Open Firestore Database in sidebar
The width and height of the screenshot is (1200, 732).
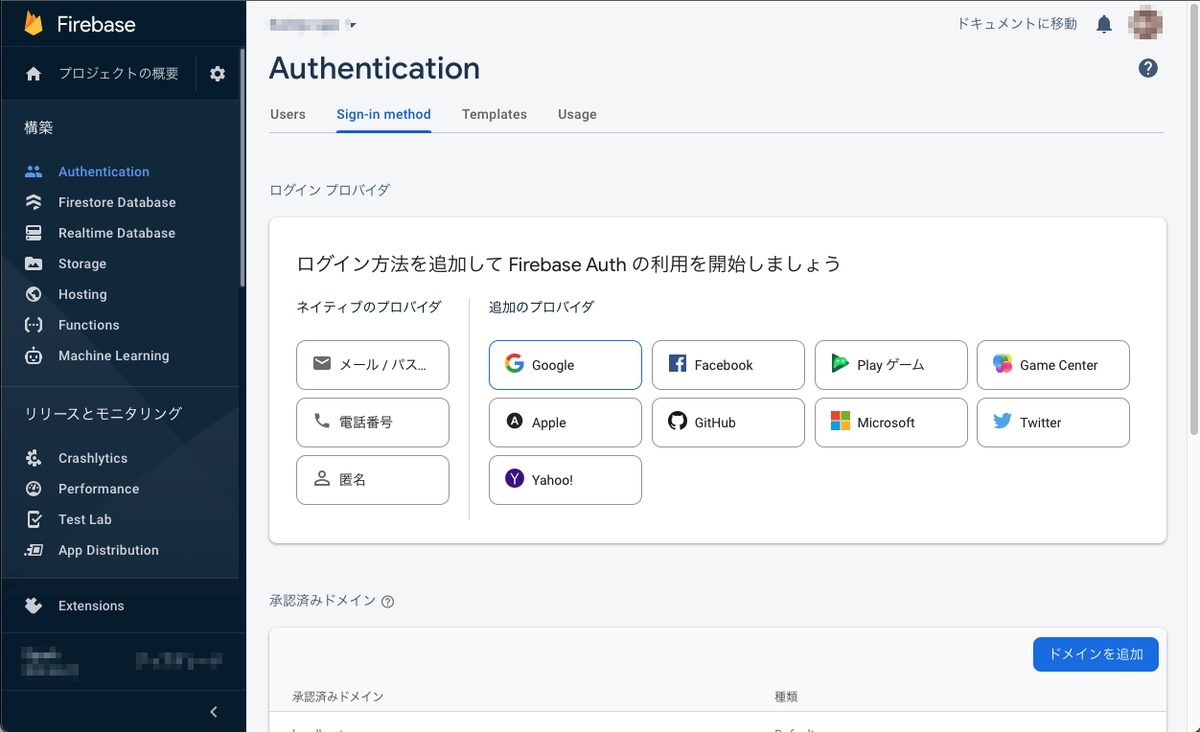[117, 202]
